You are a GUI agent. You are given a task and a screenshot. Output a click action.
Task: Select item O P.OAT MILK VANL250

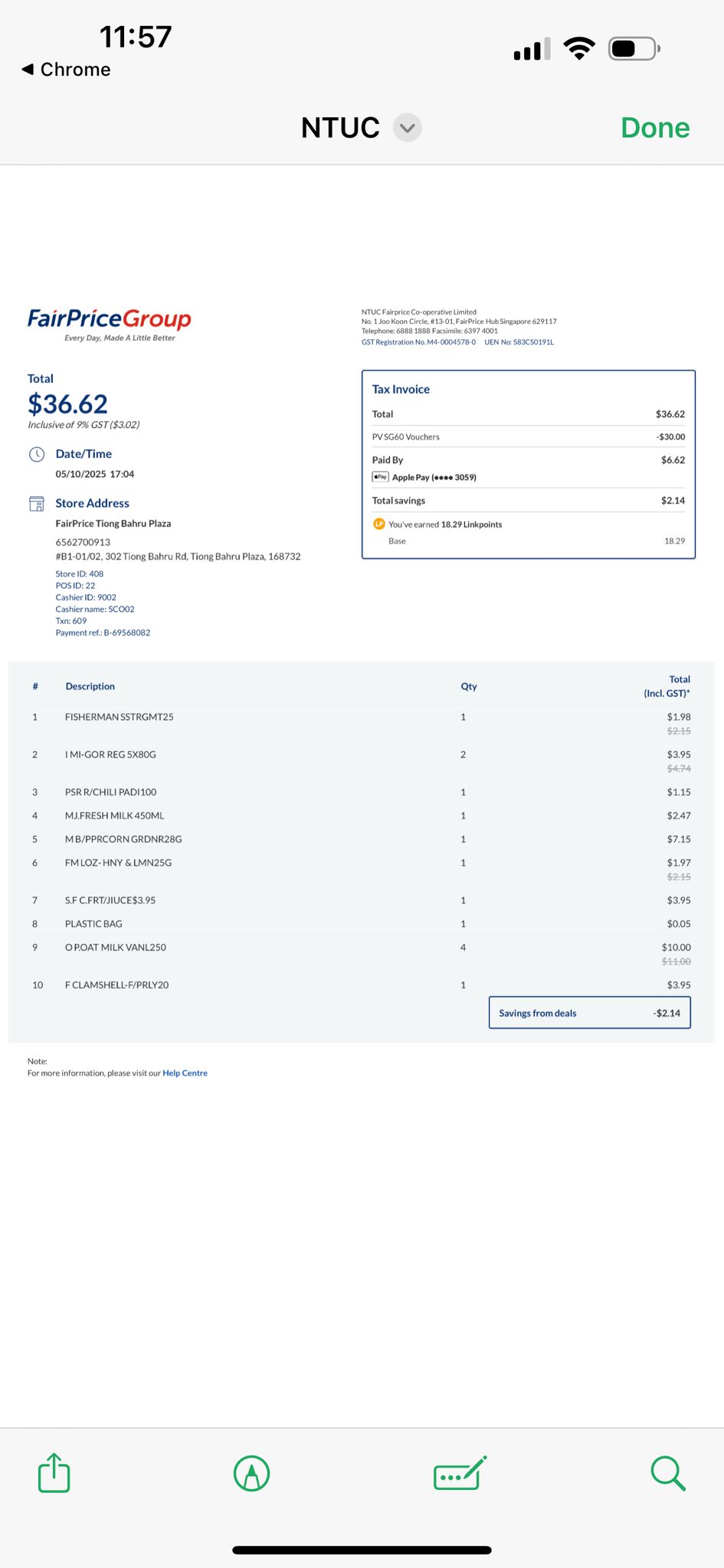[116, 948]
